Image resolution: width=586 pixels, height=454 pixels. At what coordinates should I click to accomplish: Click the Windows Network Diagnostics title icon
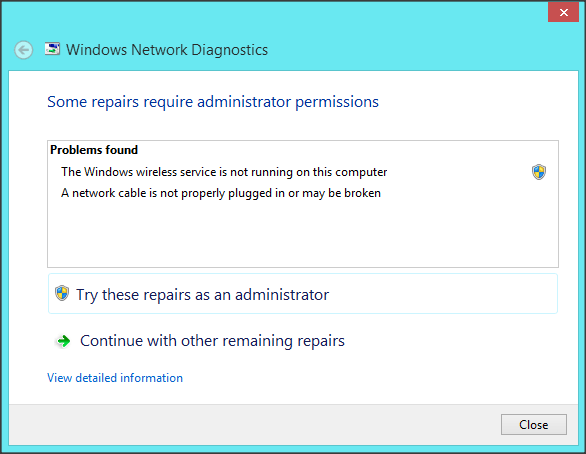pos(52,49)
